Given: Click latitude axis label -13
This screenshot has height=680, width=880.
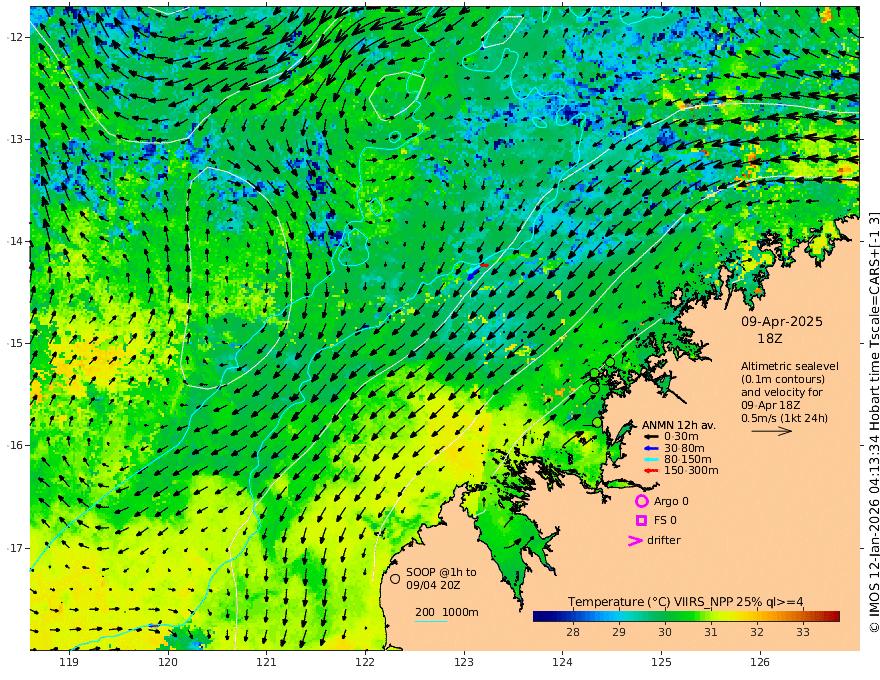Looking at the screenshot, I should point(15,139).
